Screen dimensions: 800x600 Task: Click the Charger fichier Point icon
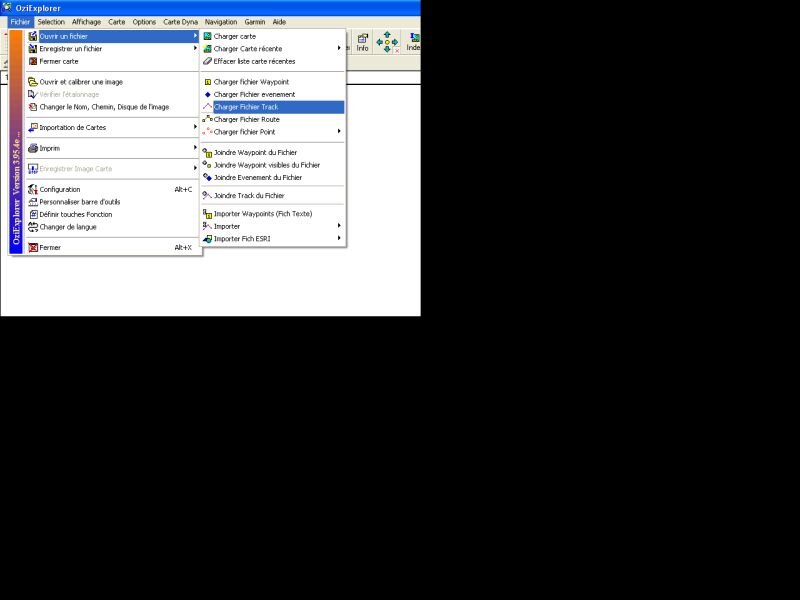207,132
